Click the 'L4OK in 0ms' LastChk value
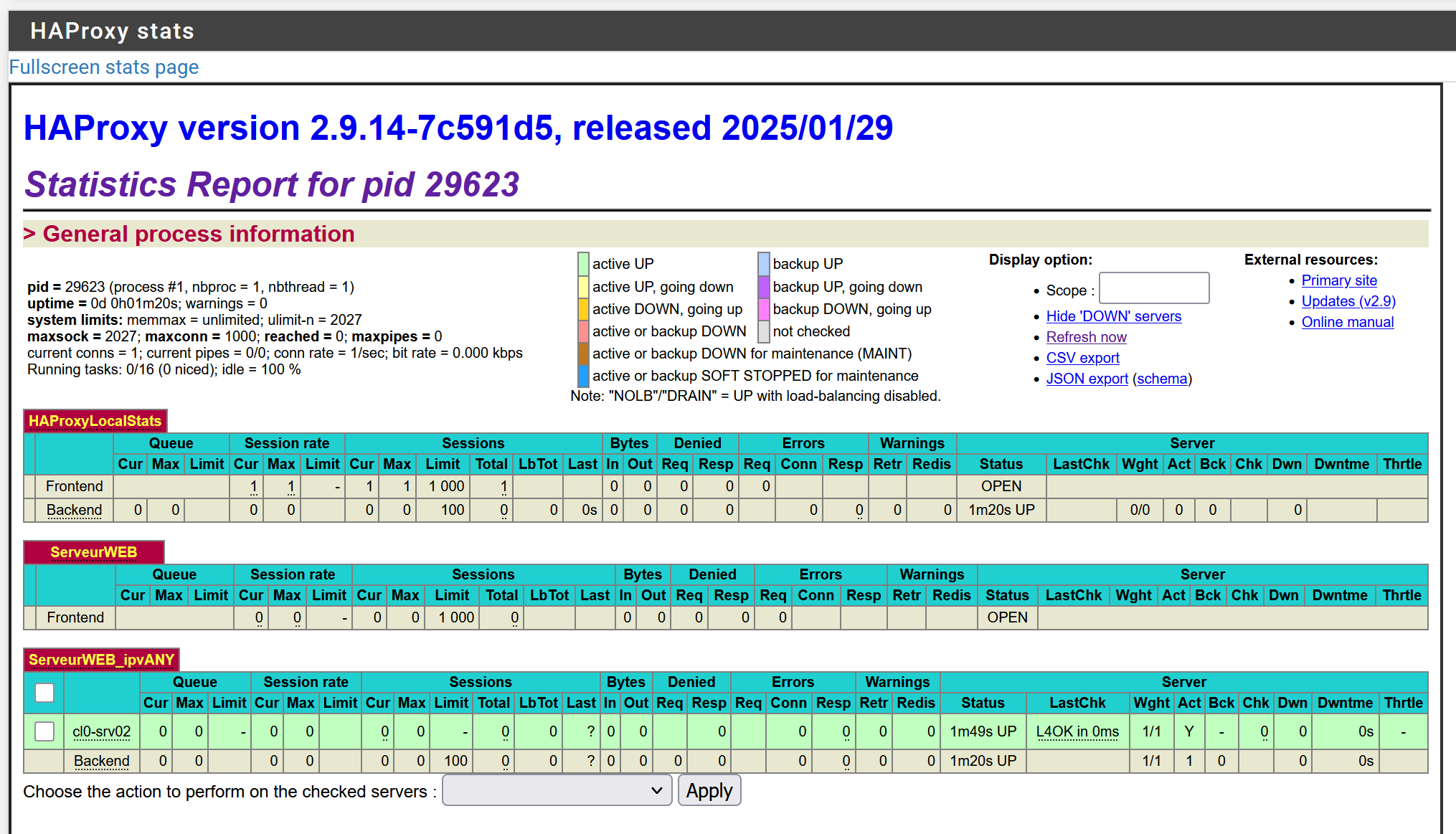Viewport: 1456px width, 834px height. point(1077,731)
